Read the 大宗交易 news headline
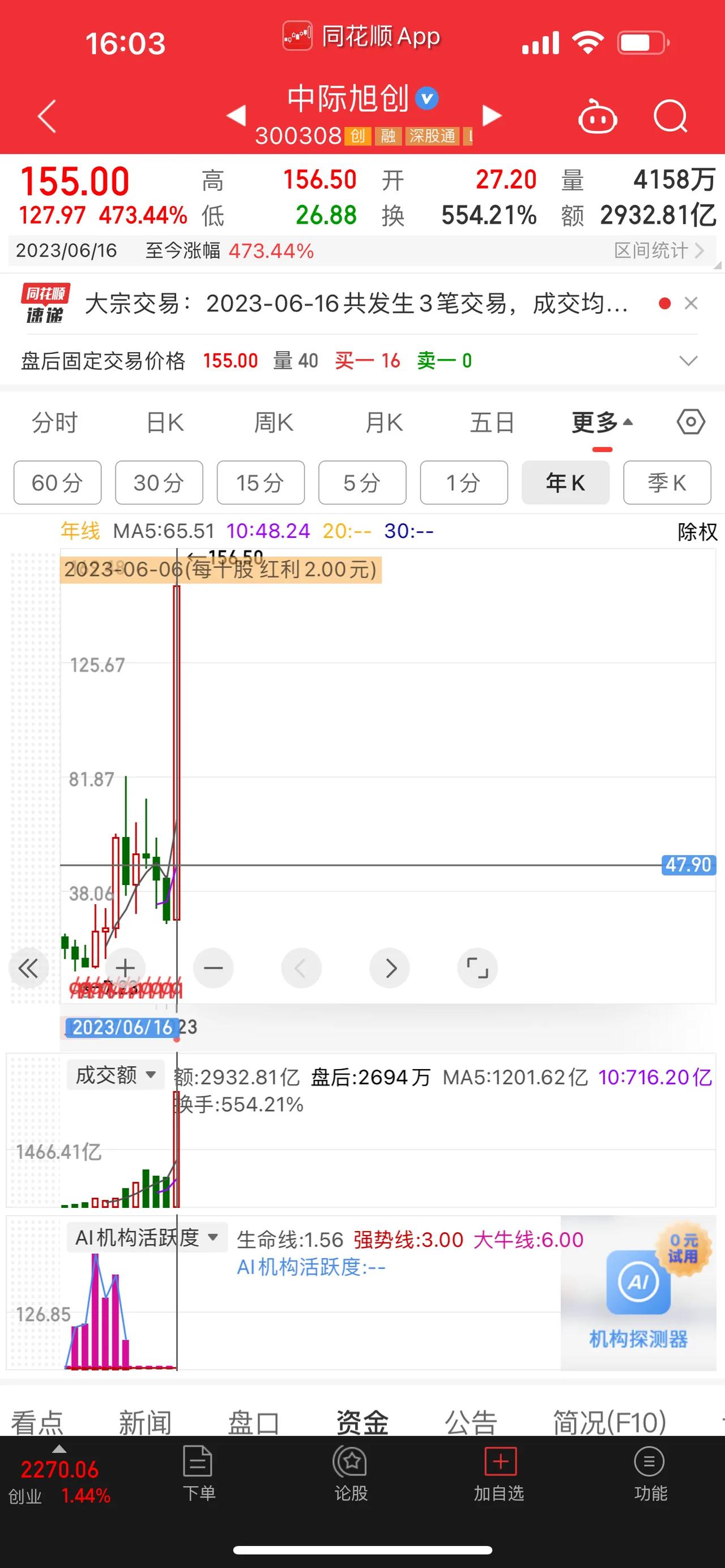 (x=357, y=302)
